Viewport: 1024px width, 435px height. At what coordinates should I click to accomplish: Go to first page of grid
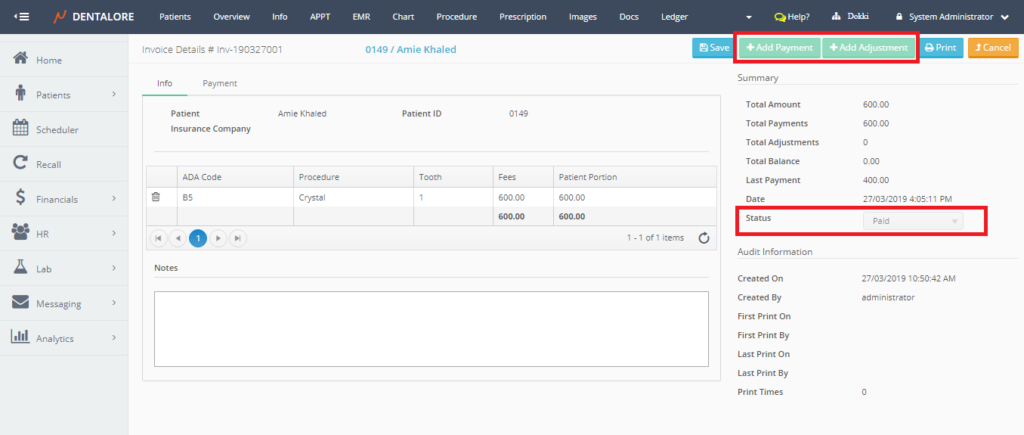pos(158,238)
